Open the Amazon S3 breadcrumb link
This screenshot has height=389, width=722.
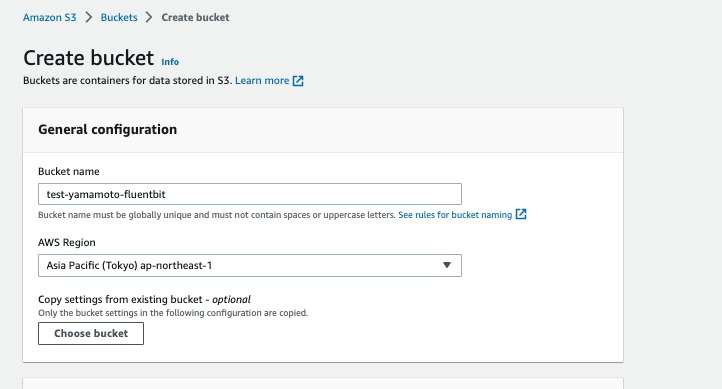coord(50,17)
